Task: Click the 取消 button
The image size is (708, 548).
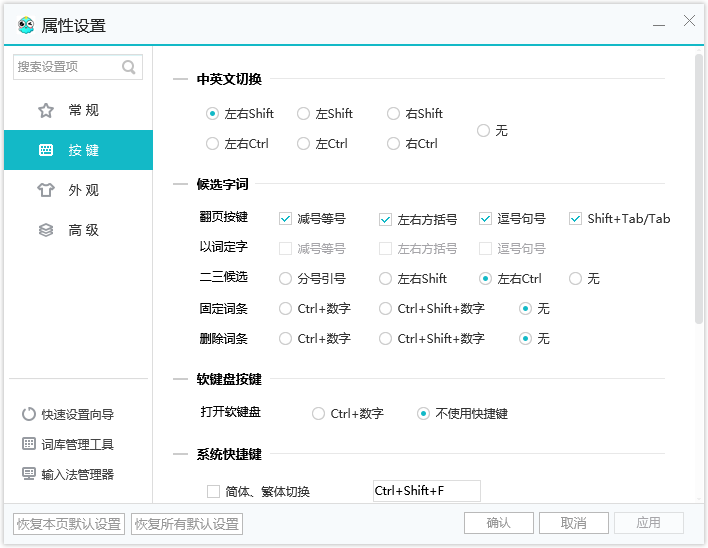Action: coord(573,523)
